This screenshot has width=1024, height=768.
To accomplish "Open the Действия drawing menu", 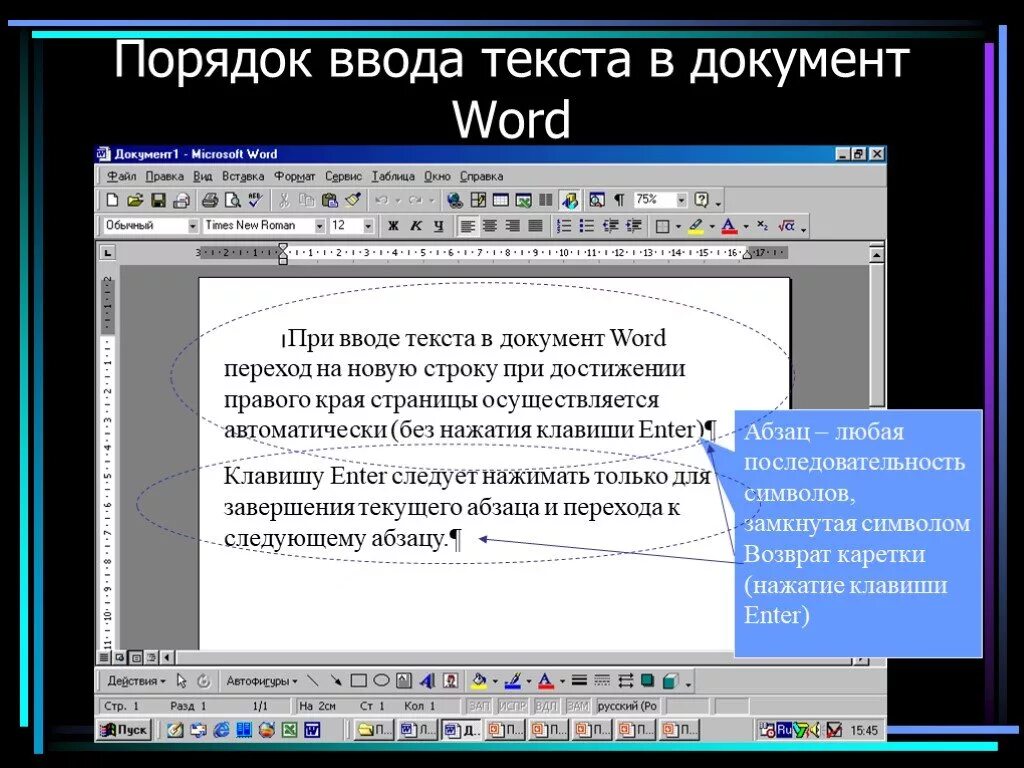I will (x=136, y=681).
